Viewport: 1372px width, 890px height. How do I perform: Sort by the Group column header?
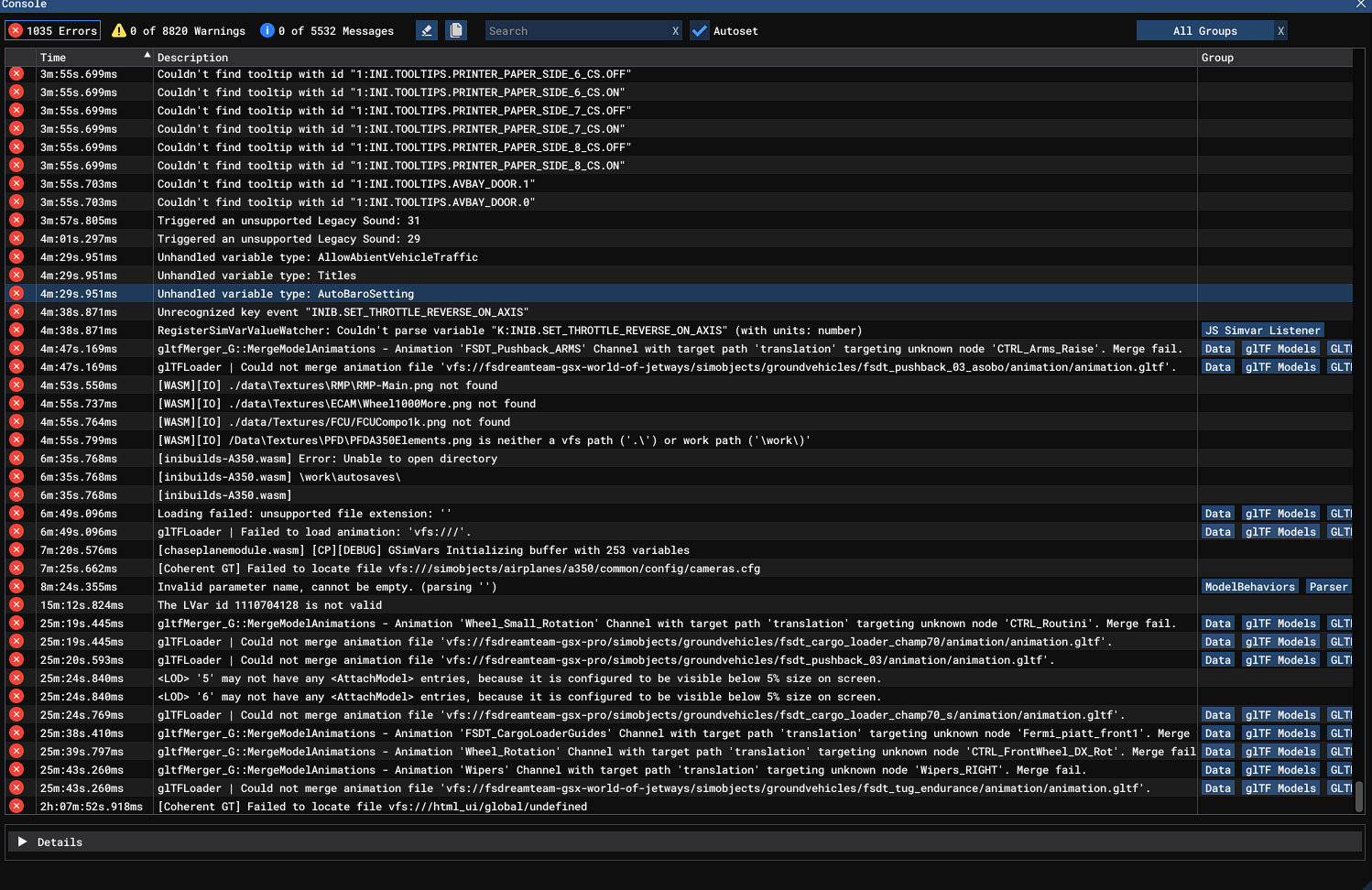point(1217,58)
